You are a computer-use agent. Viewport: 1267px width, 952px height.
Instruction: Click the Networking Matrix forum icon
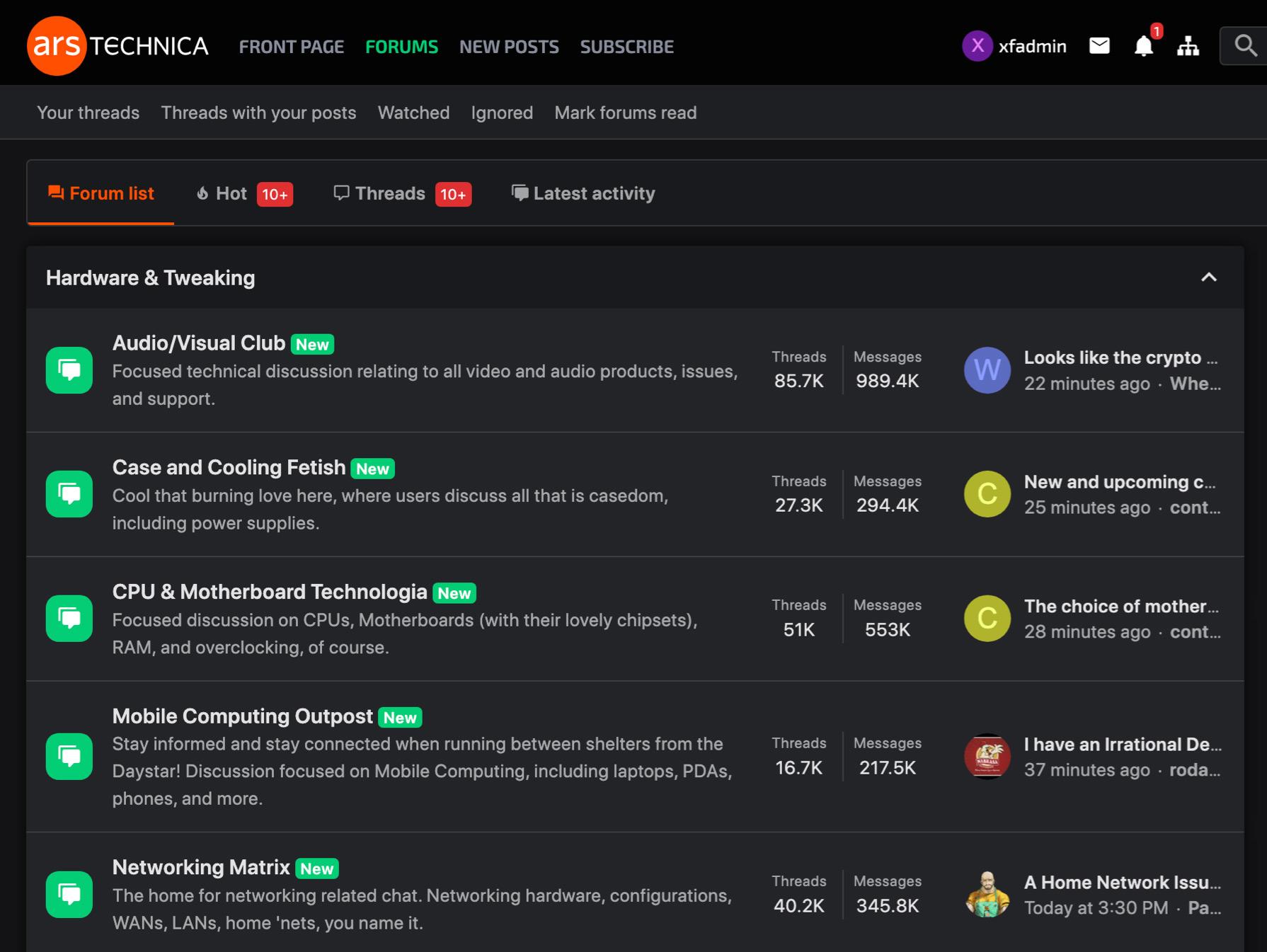[71, 894]
